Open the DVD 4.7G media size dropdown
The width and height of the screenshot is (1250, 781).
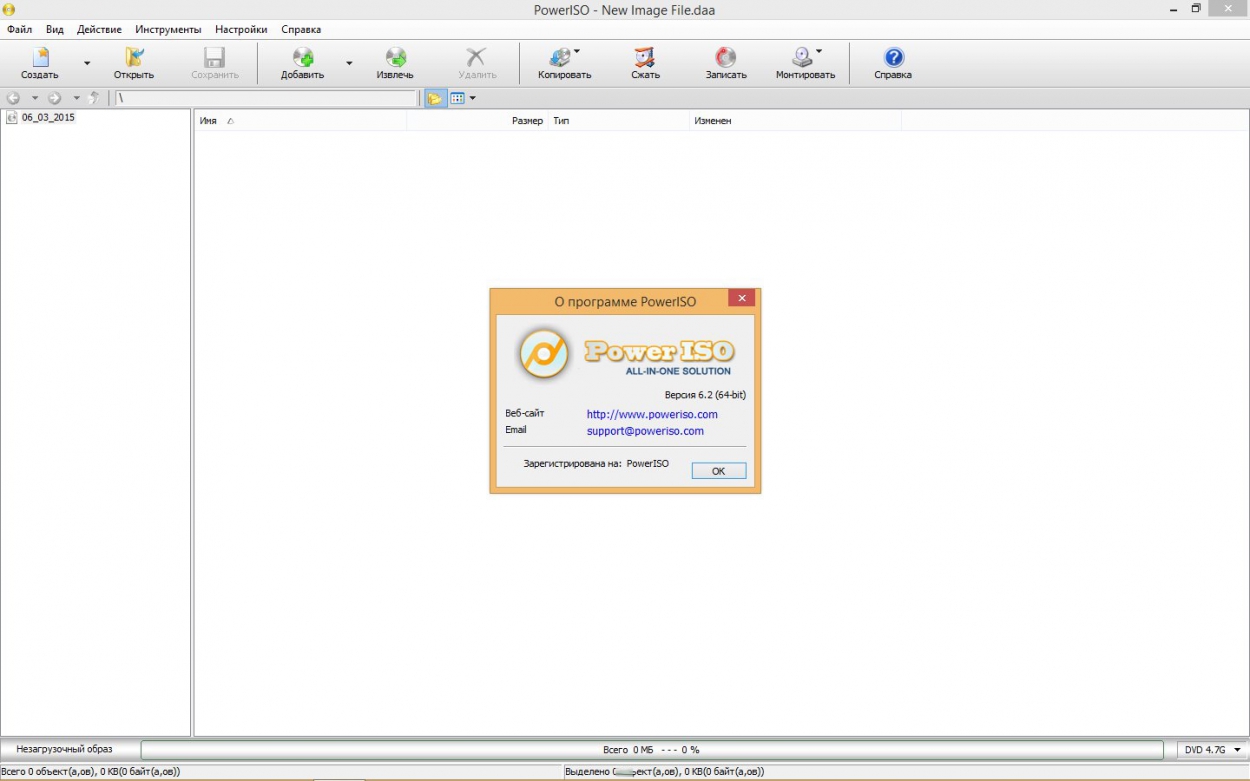[1212, 750]
